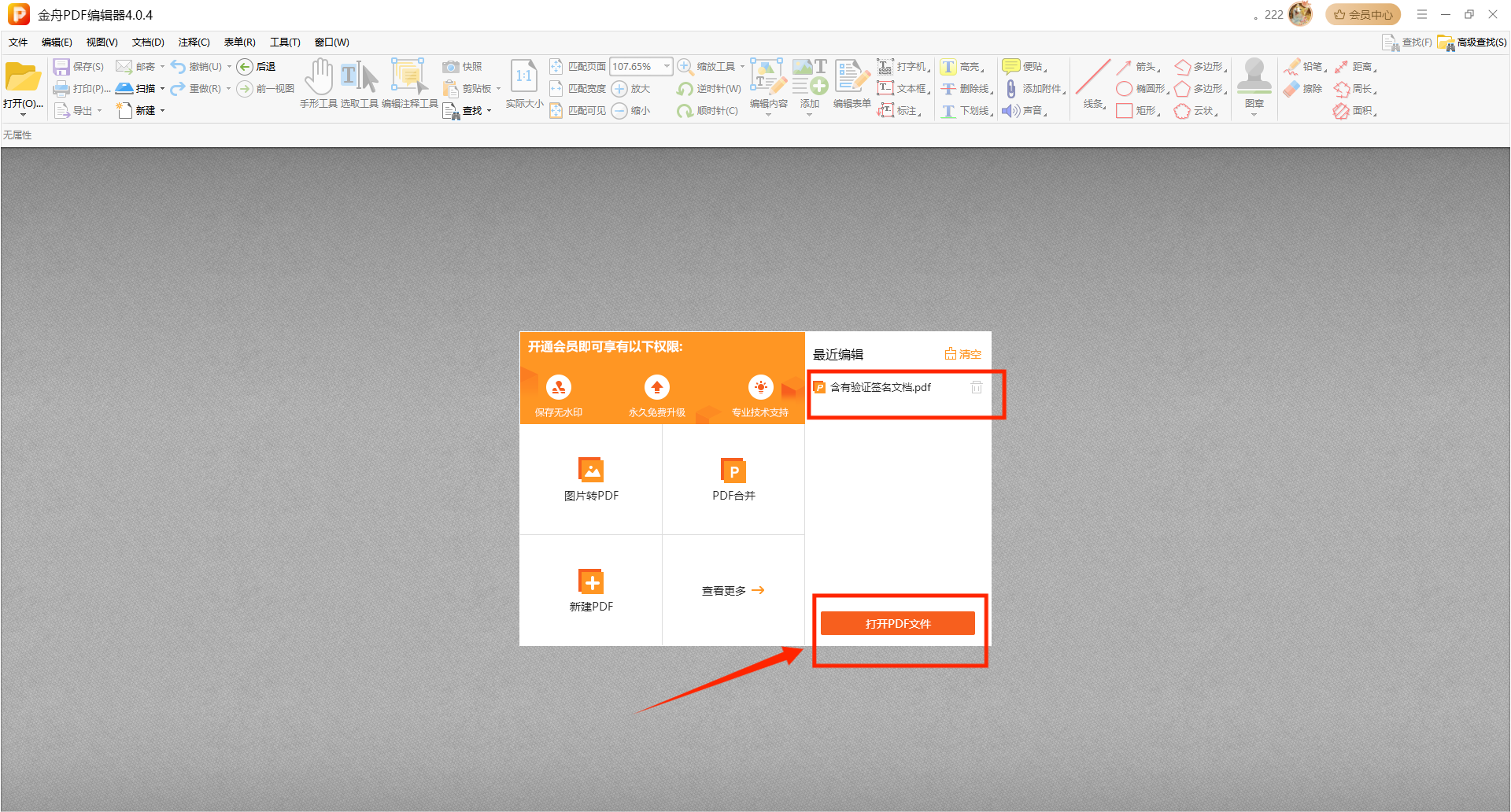Click the 实际大小 actual size icon
1511x812 pixels.
[524, 77]
